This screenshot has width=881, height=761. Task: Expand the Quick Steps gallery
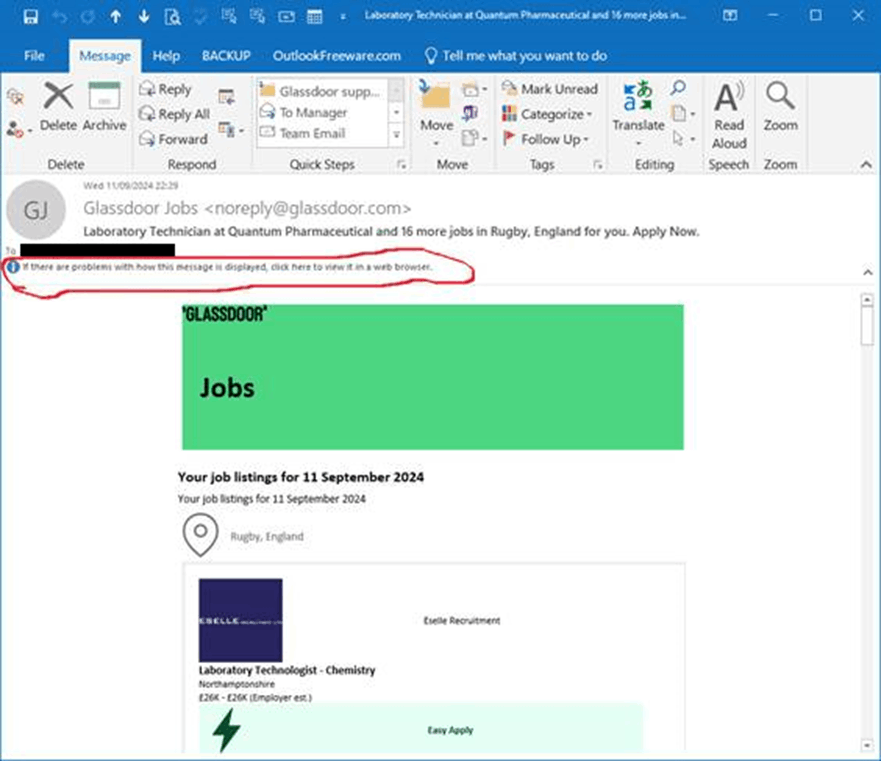click(x=396, y=135)
